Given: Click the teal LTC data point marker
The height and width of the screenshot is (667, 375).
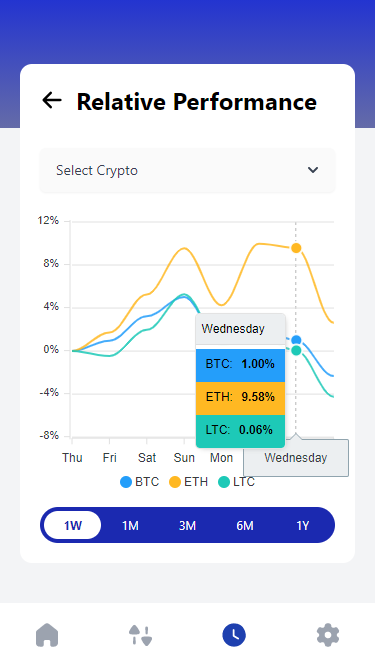Looking at the screenshot, I should 296,351.
